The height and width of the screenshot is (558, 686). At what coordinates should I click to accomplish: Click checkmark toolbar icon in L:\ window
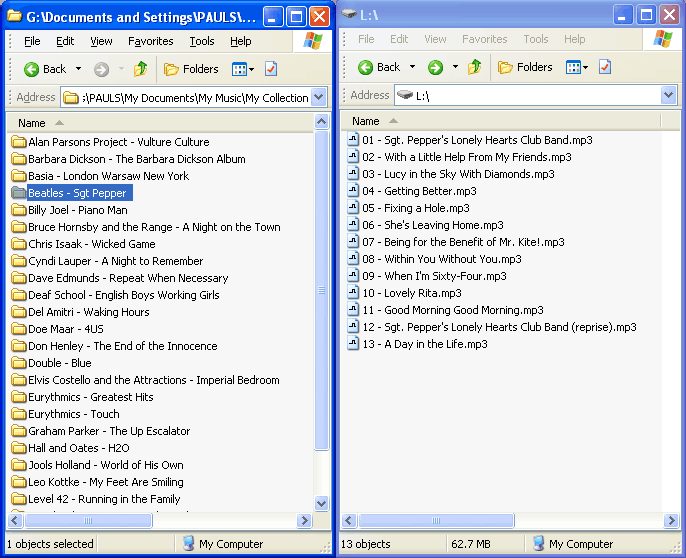(605, 67)
